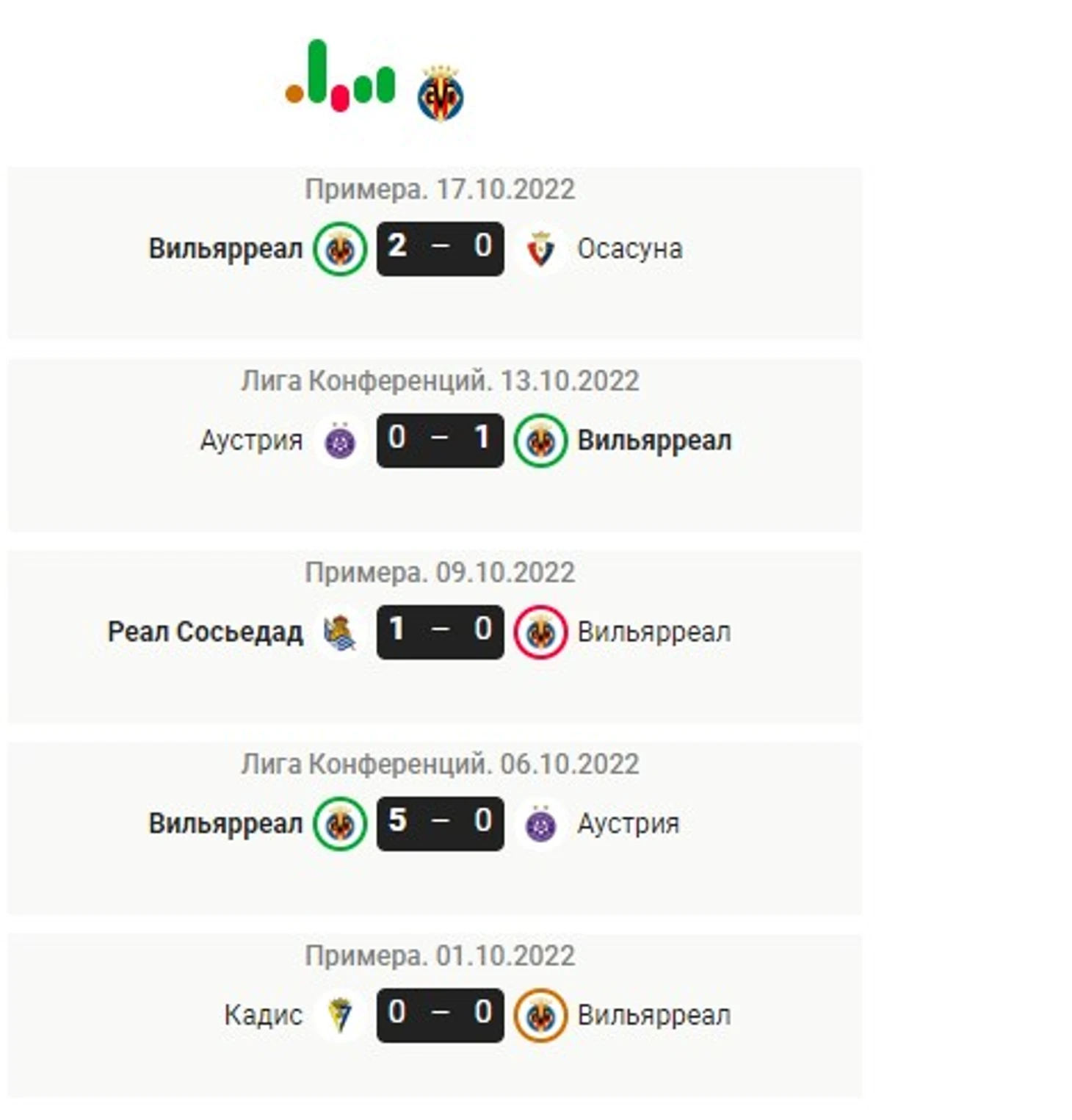The height and width of the screenshot is (1120, 1072).
Task: Click the Реал Сосьедад team name
Action: point(205,632)
